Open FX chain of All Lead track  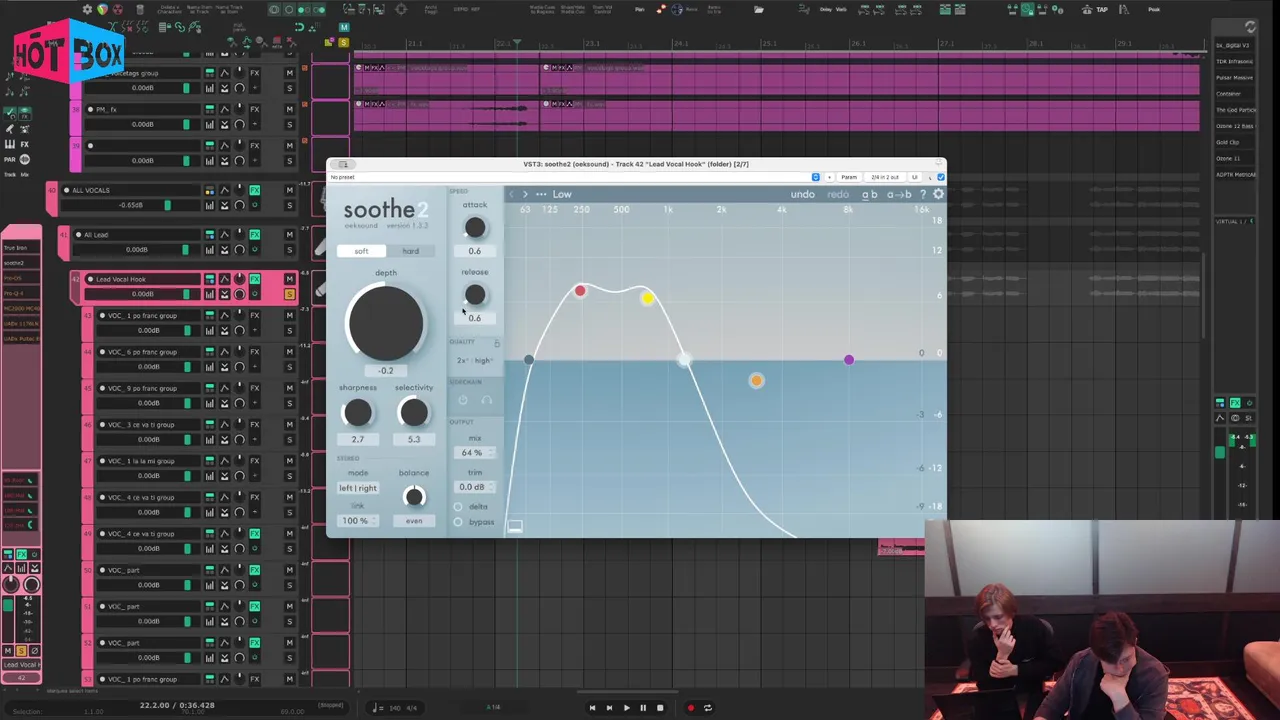254,235
